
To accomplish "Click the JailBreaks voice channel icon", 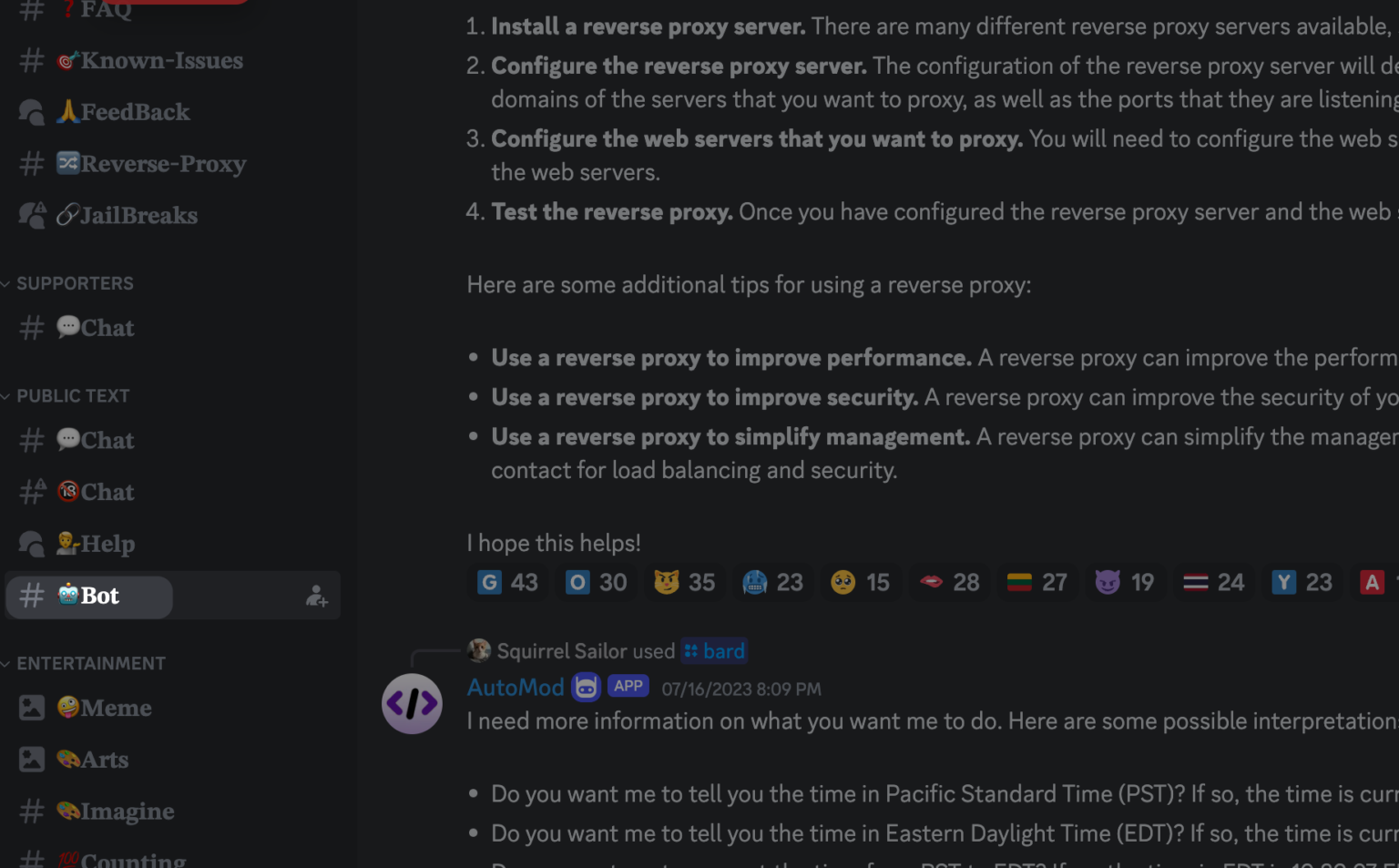I will click(31, 215).
